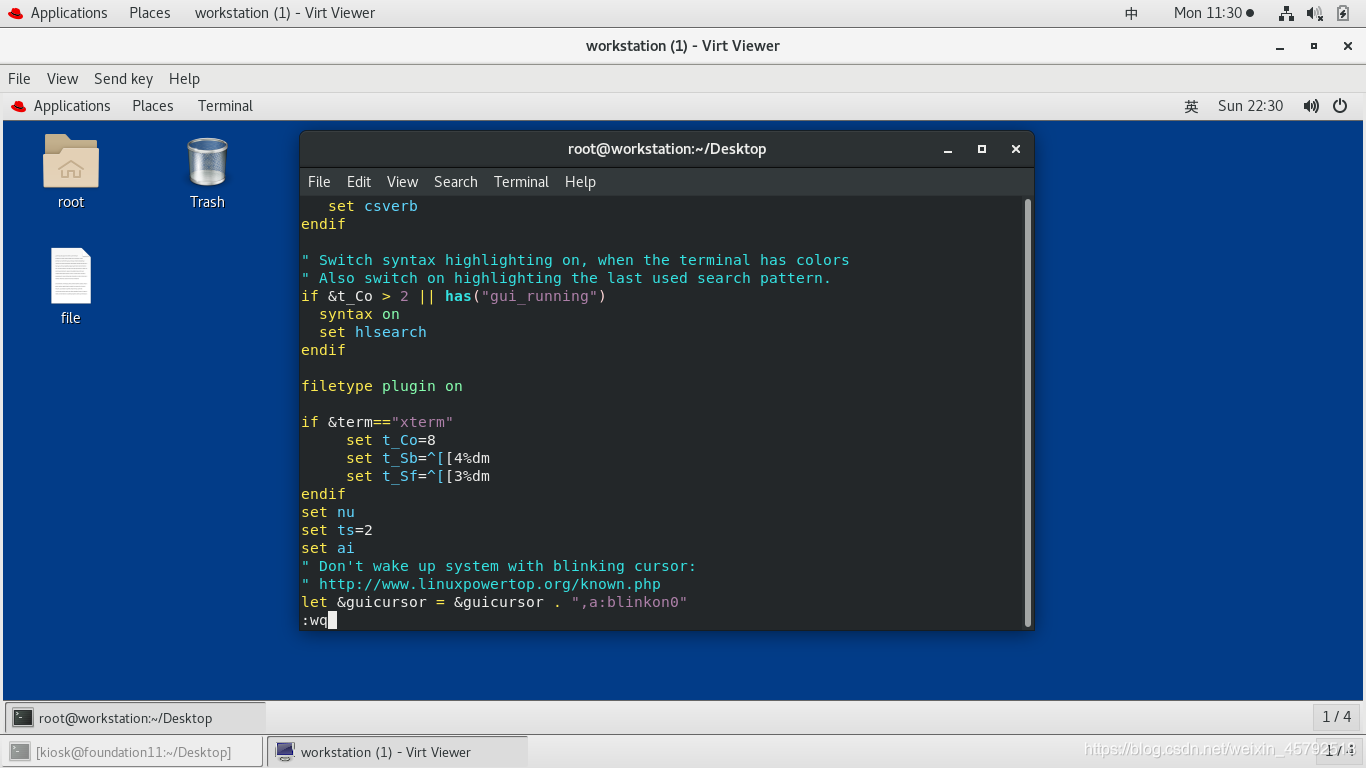Viewport: 1366px width, 768px height.
Task: Open host workstation (1) - Virt Viewer app menu
Action: 285,13
